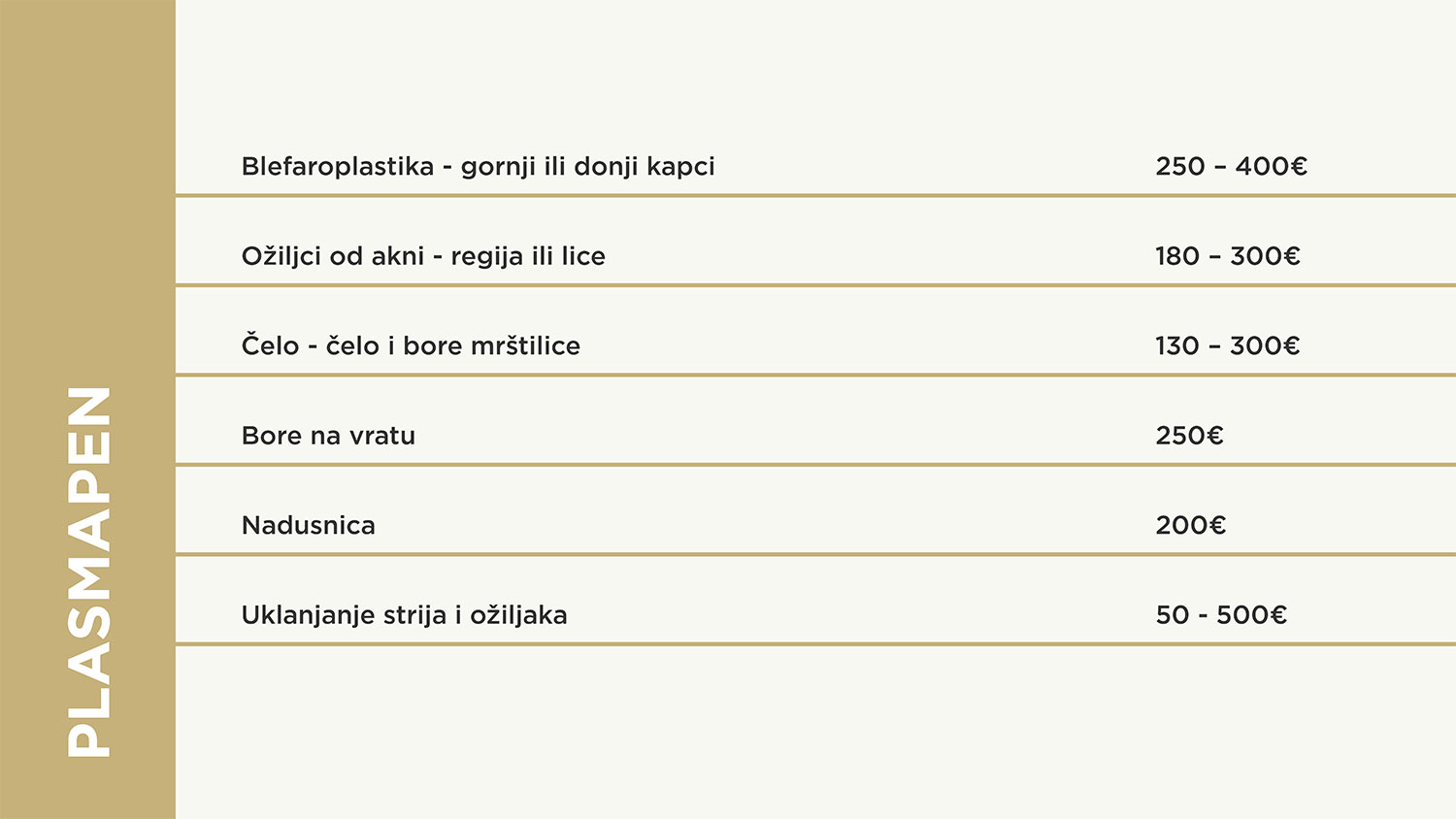Click the gold divider under Blefaroplastika
The height and width of the screenshot is (819, 1456).
pos(815,195)
